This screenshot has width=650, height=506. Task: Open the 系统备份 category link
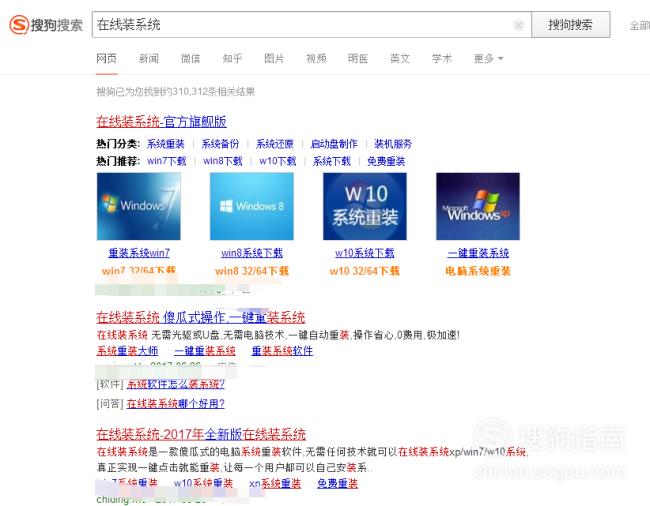pyautogui.click(x=220, y=144)
